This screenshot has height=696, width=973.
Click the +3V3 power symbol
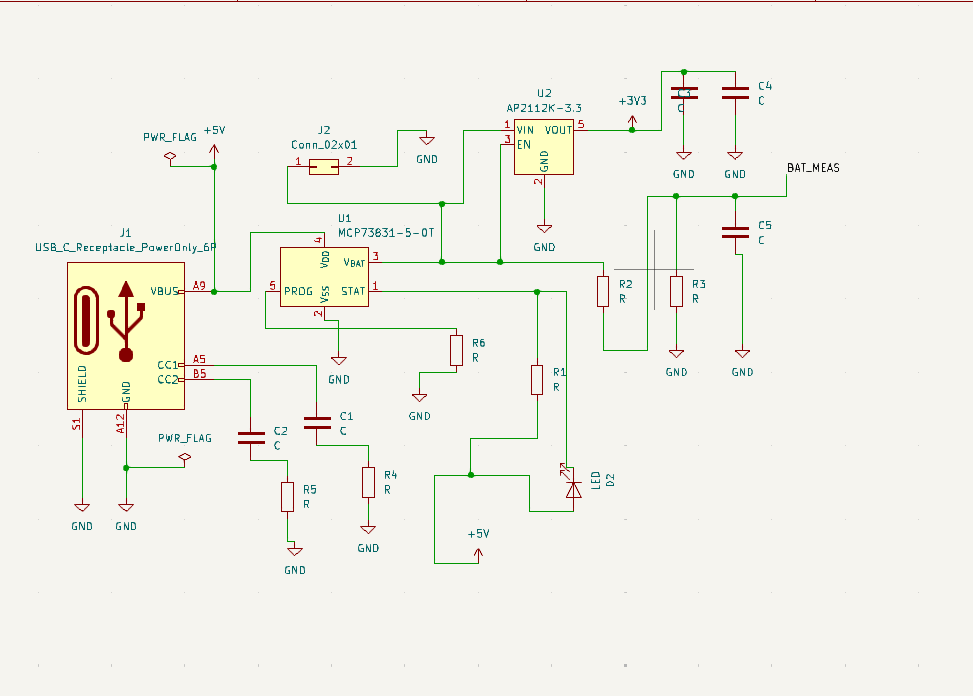tap(632, 120)
